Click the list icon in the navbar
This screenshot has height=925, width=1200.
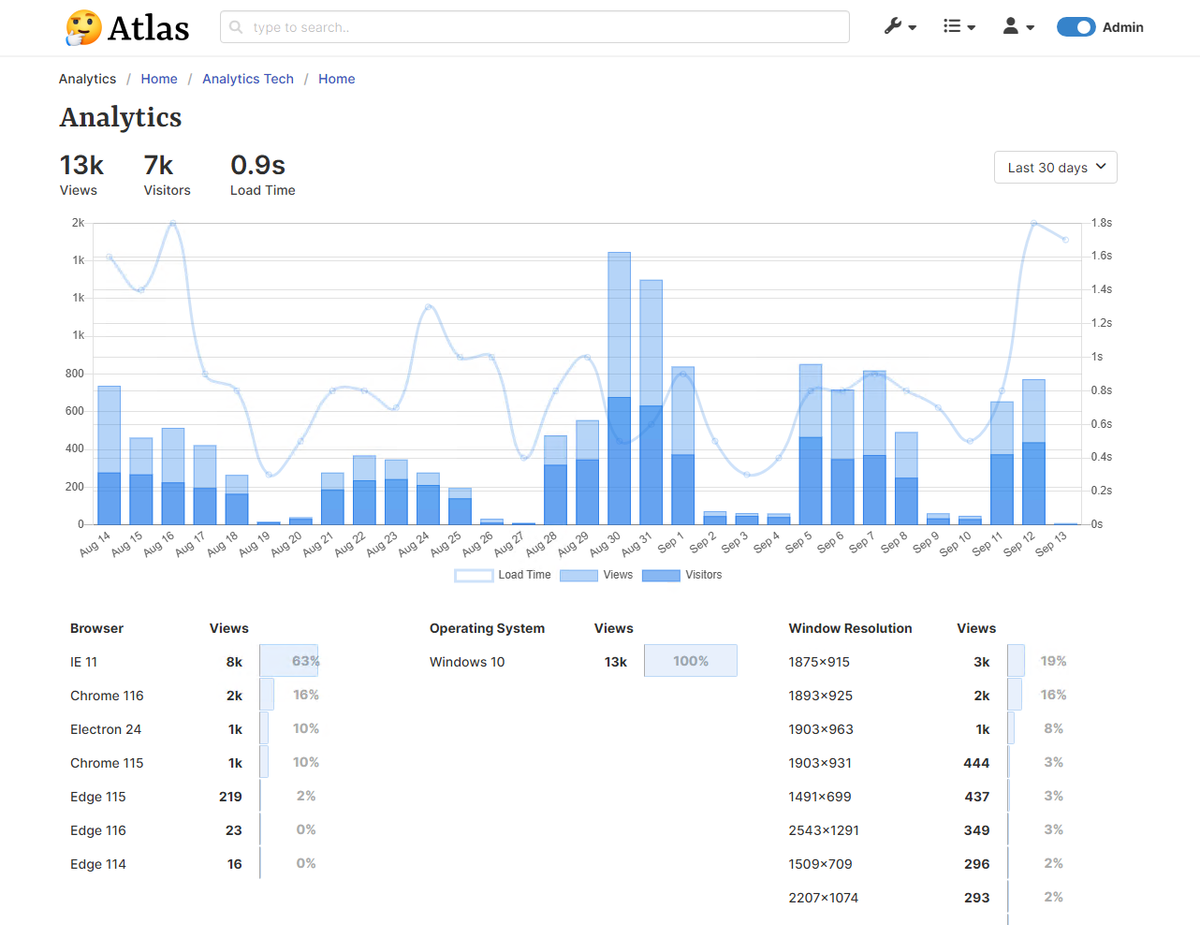tap(954, 27)
